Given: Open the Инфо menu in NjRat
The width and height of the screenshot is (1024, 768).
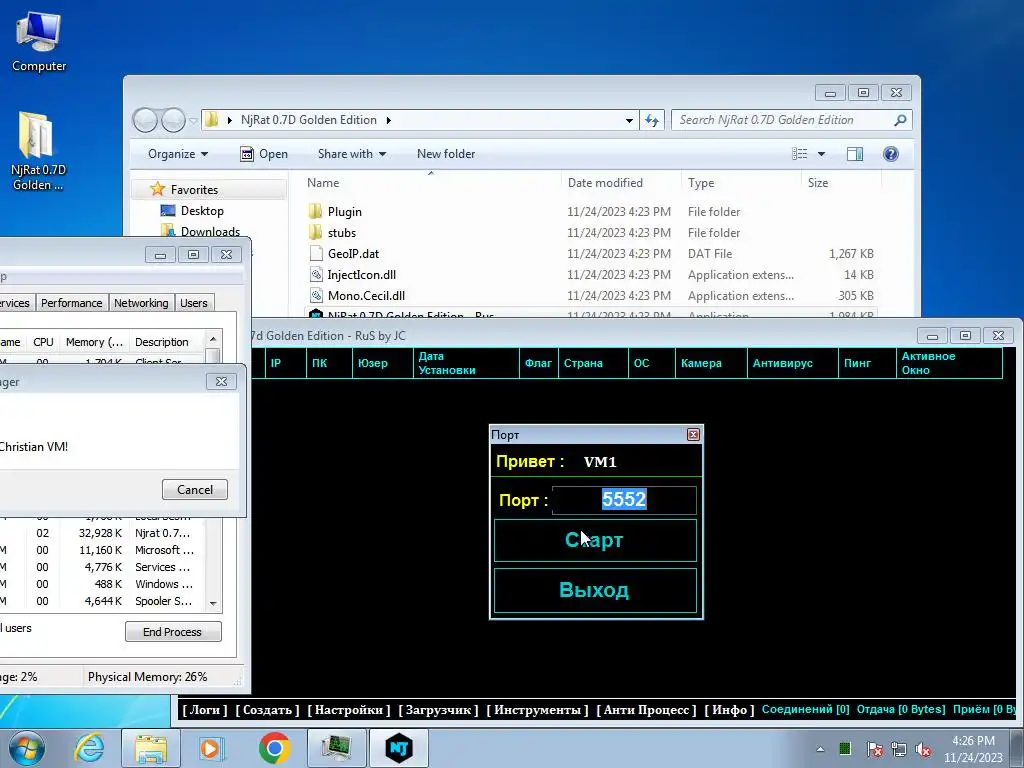Looking at the screenshot, I should coord(729,710).
